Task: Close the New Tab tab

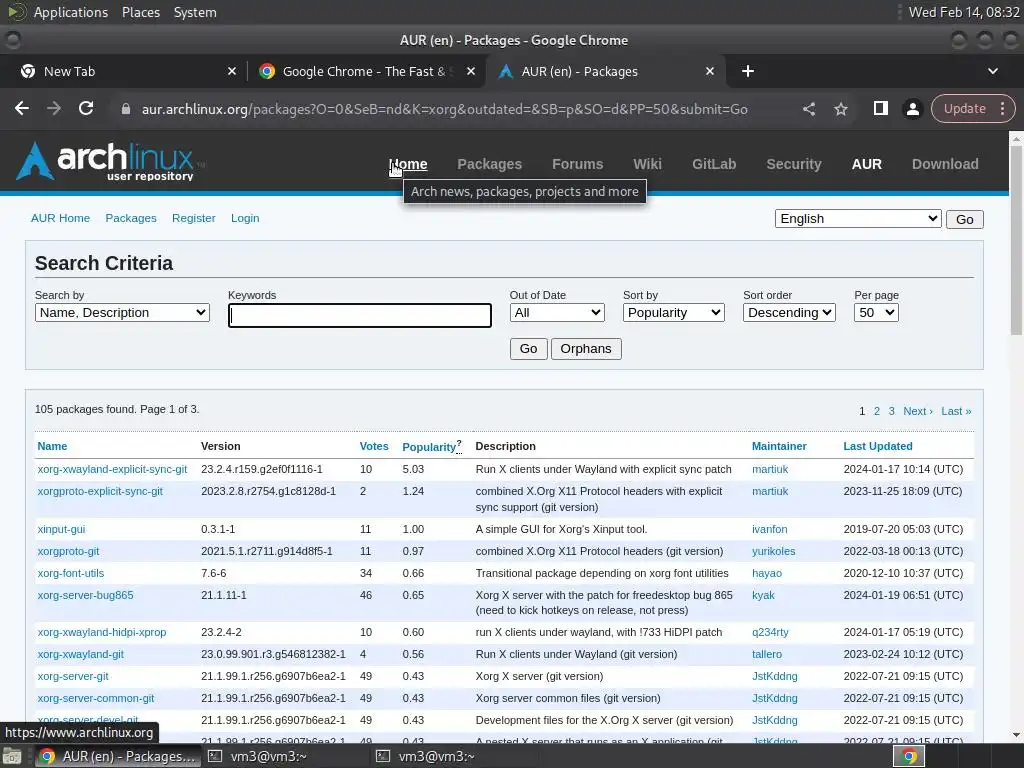Action: coord(232,71)
